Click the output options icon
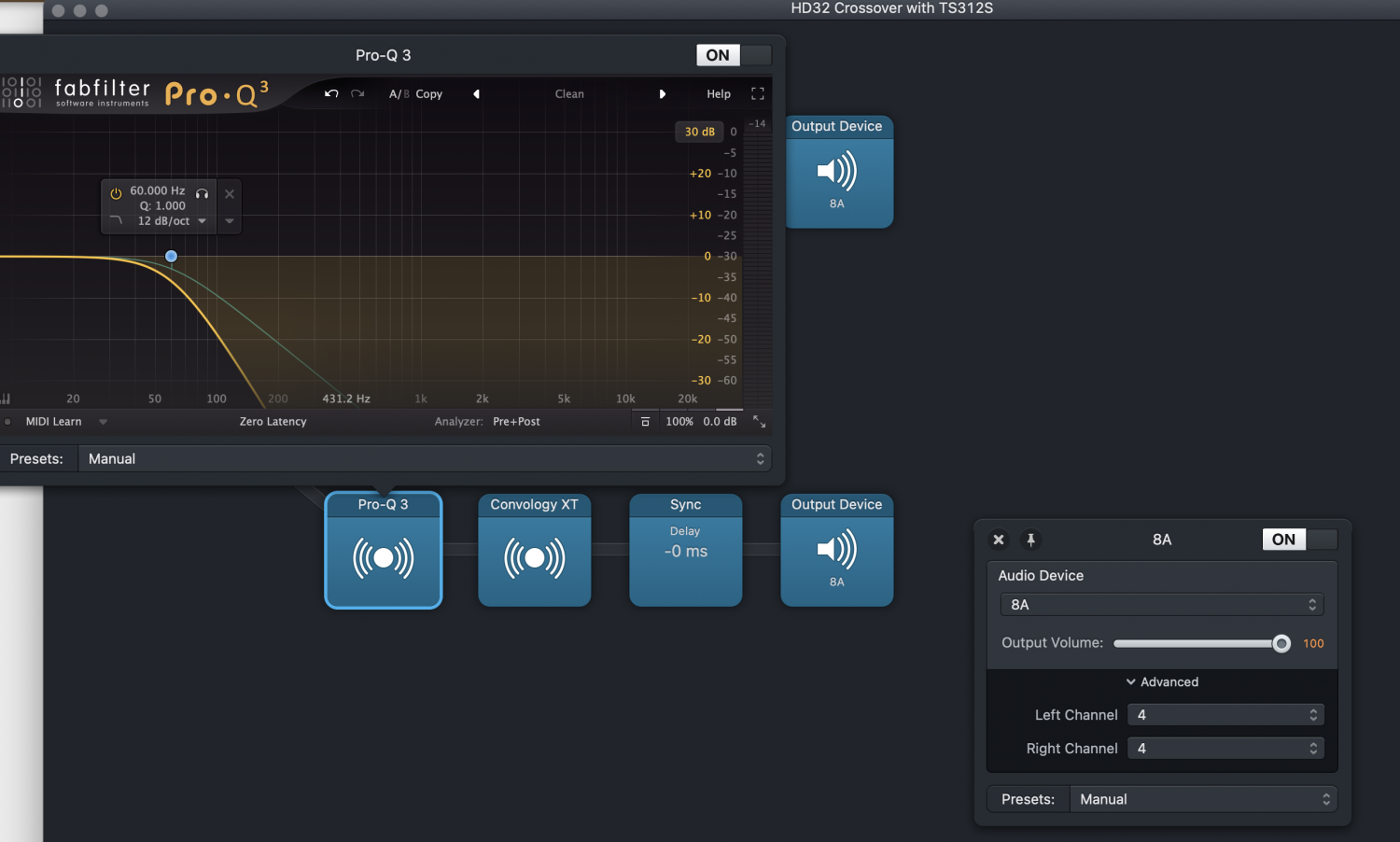This screenshot has height=842, width=1400. [x=645, y=422]
